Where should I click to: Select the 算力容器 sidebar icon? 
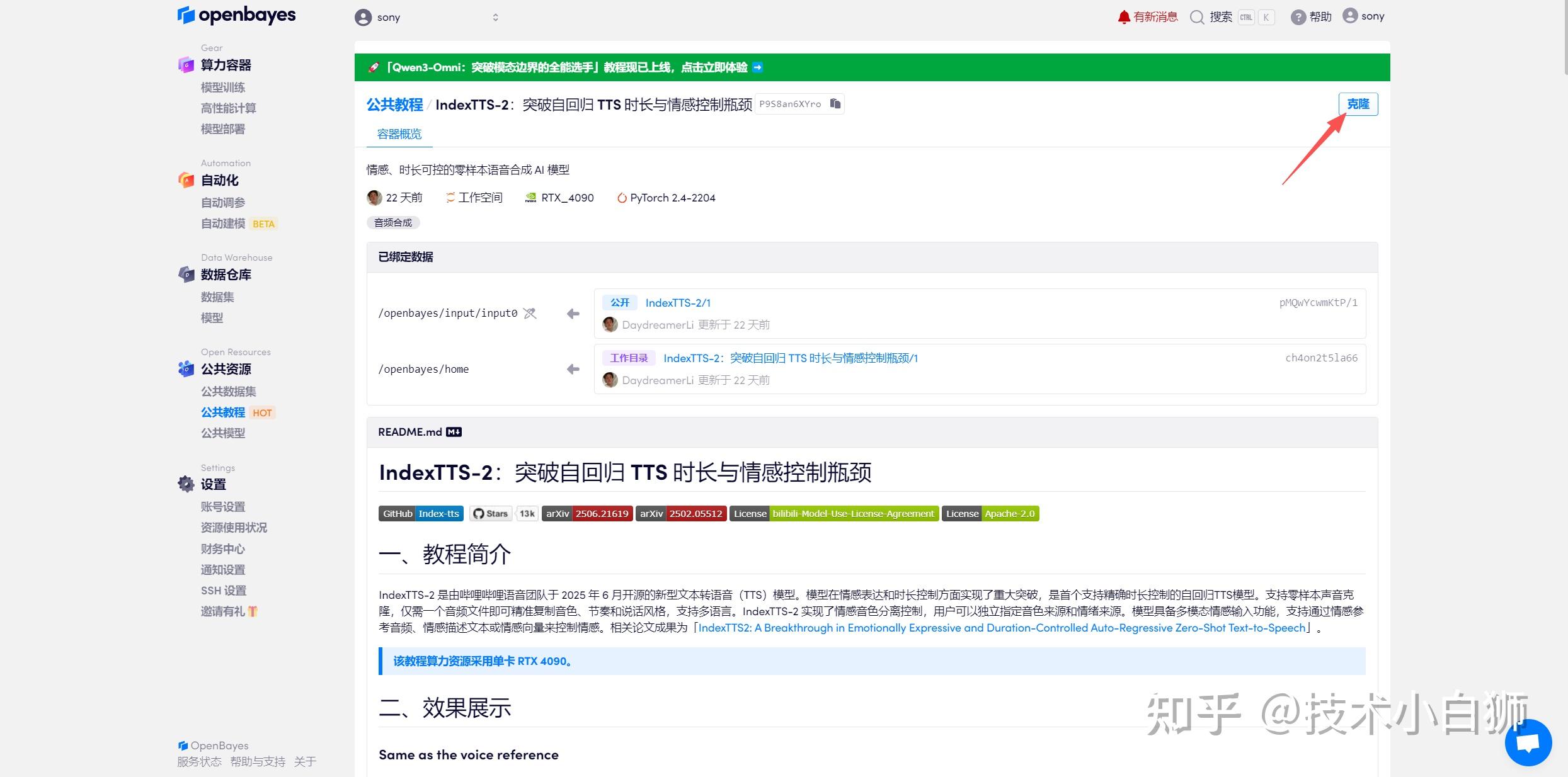pyautogui.click(x=186, y=65)
